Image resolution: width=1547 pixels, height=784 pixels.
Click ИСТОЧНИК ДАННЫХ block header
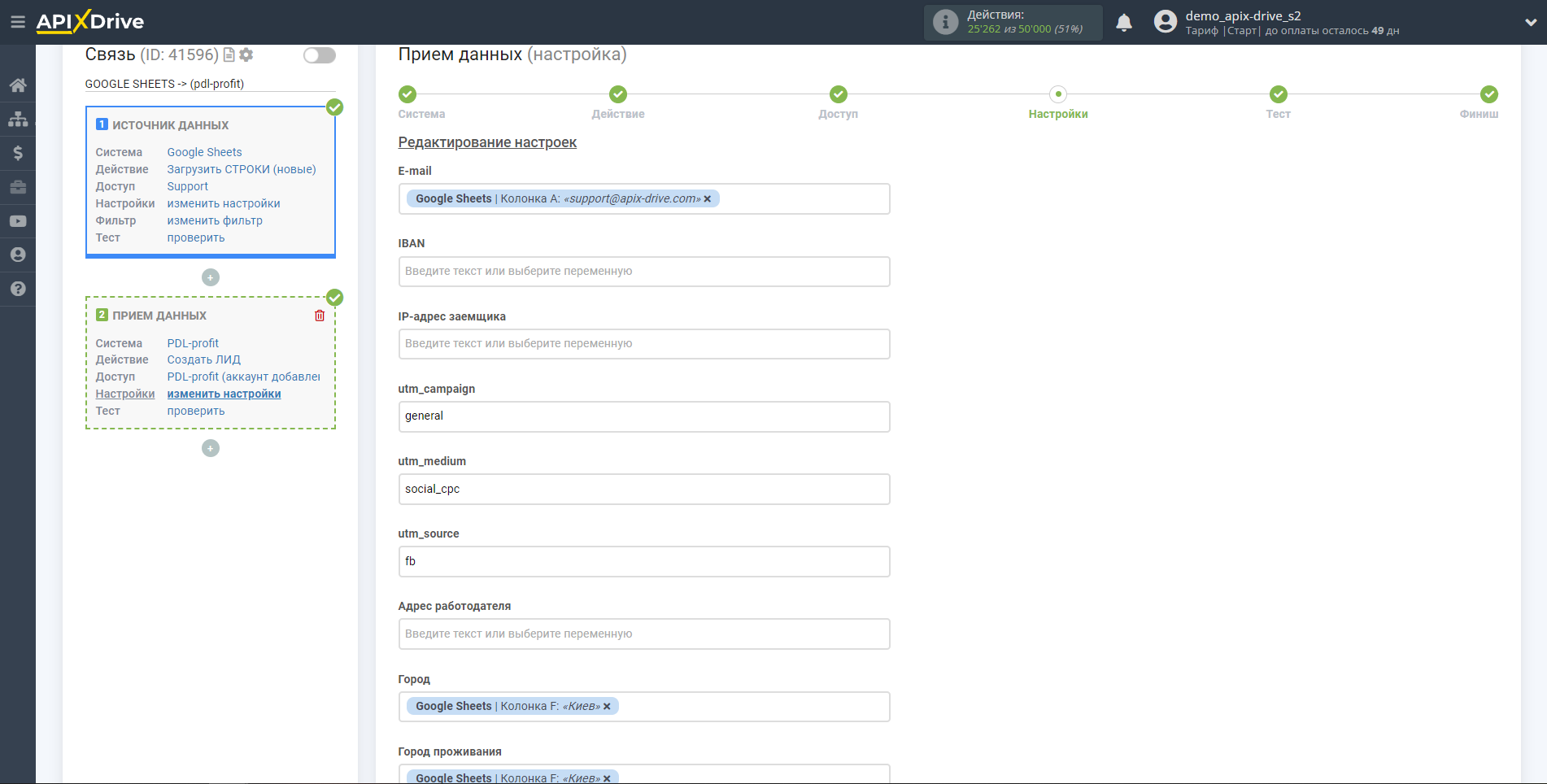(x=170, y=125)
